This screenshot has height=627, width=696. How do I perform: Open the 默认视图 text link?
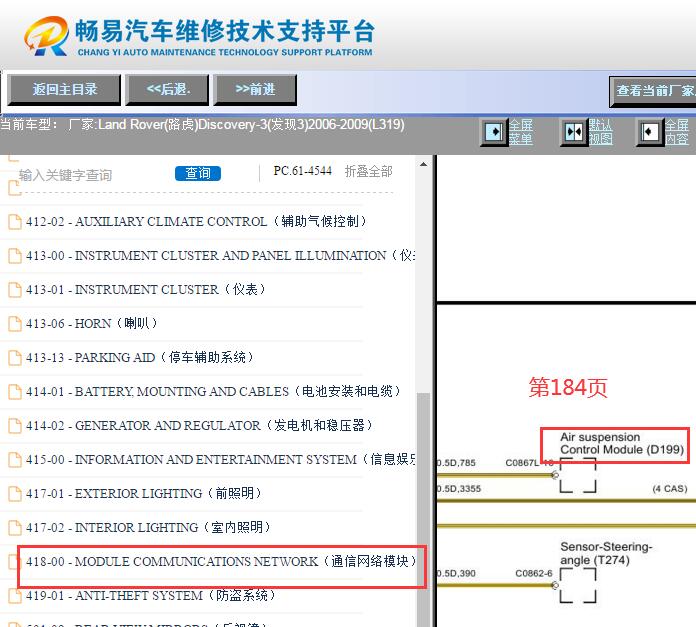click(x=601, y=132)
